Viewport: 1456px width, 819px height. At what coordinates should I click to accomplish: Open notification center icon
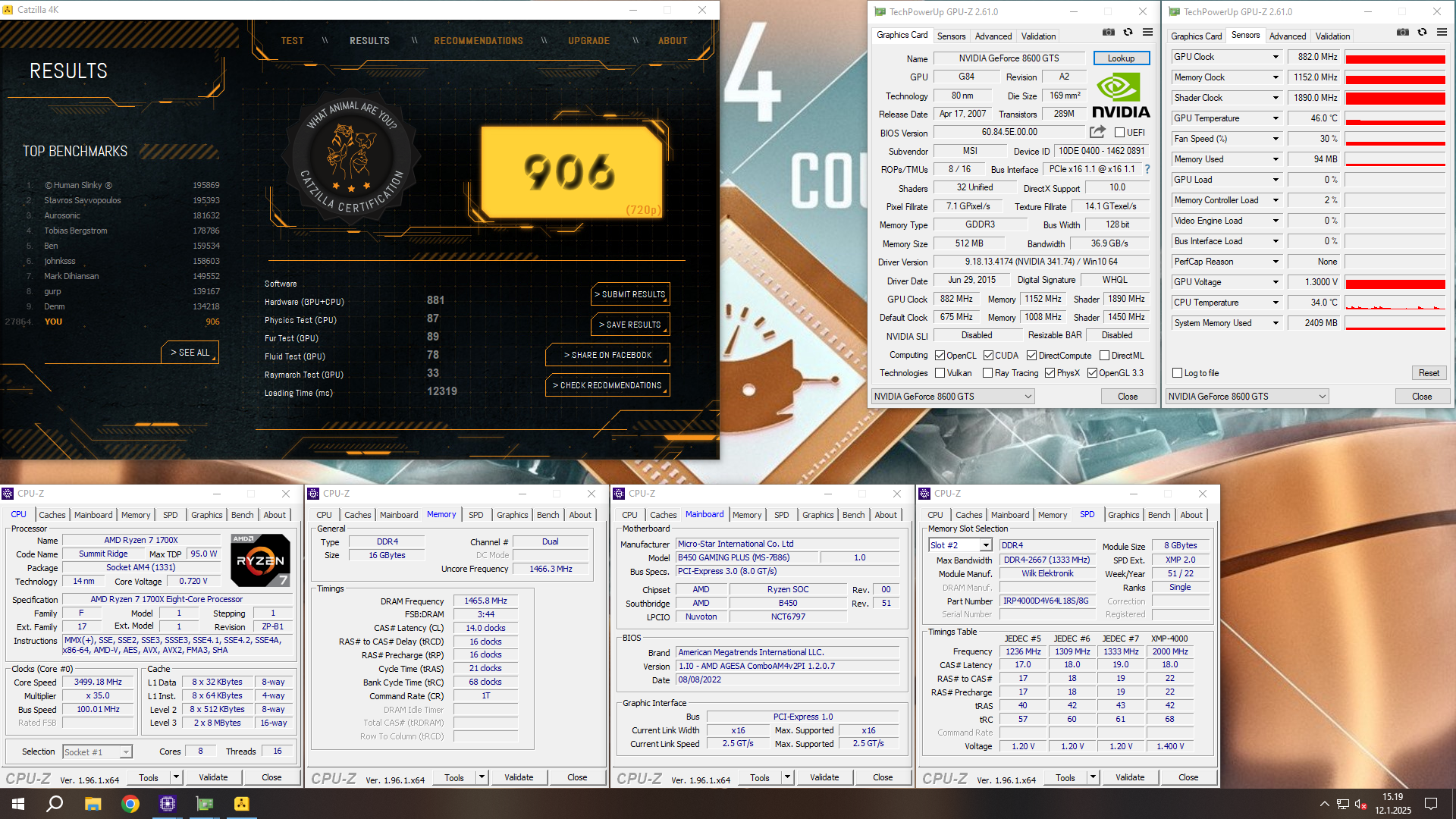[x=1431, y=804]
